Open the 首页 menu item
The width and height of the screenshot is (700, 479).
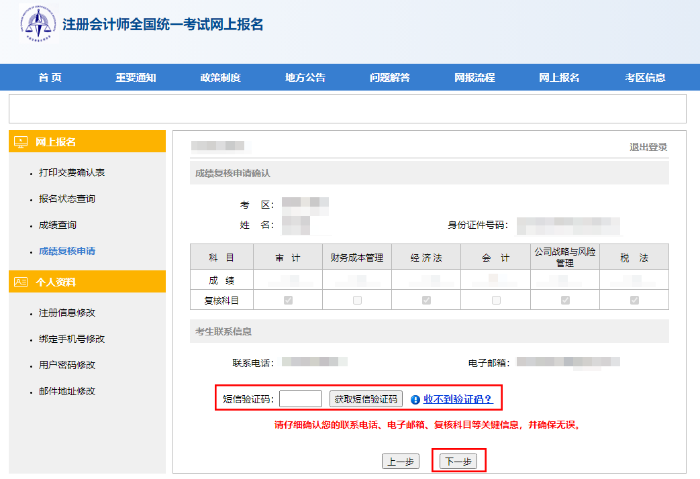[x=50, y=78]
